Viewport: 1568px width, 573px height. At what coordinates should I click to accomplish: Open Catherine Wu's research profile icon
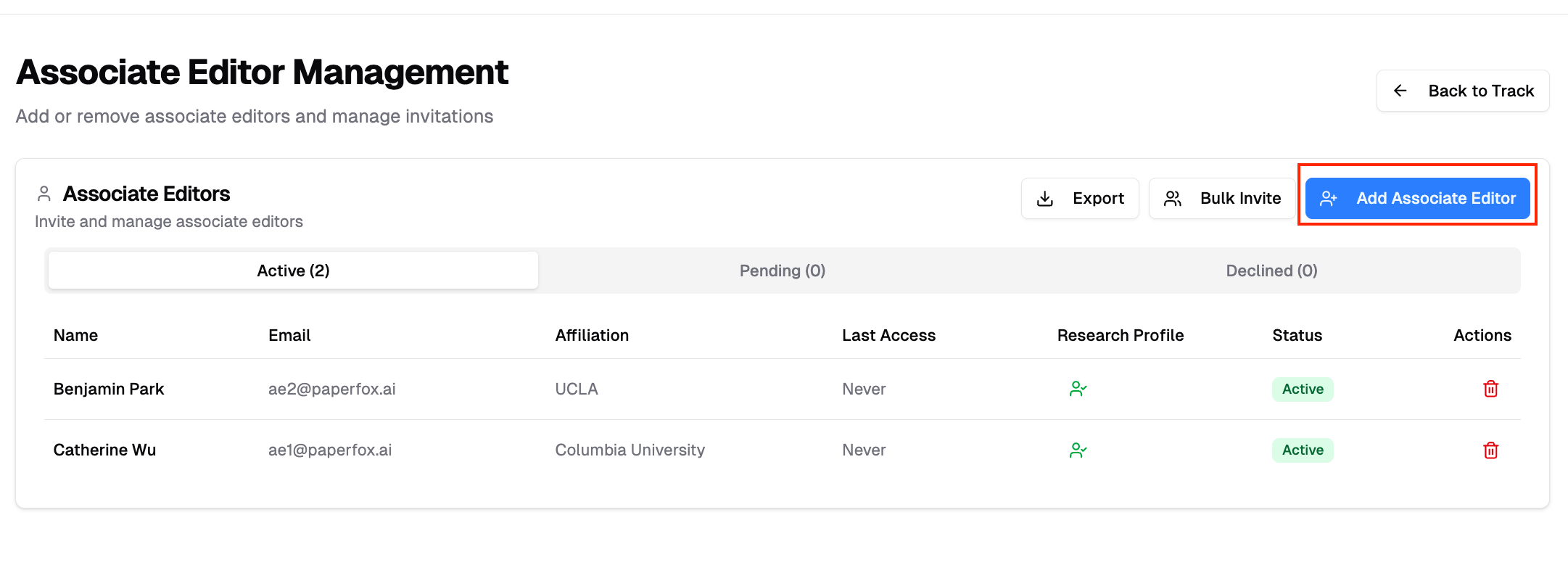1078,450
